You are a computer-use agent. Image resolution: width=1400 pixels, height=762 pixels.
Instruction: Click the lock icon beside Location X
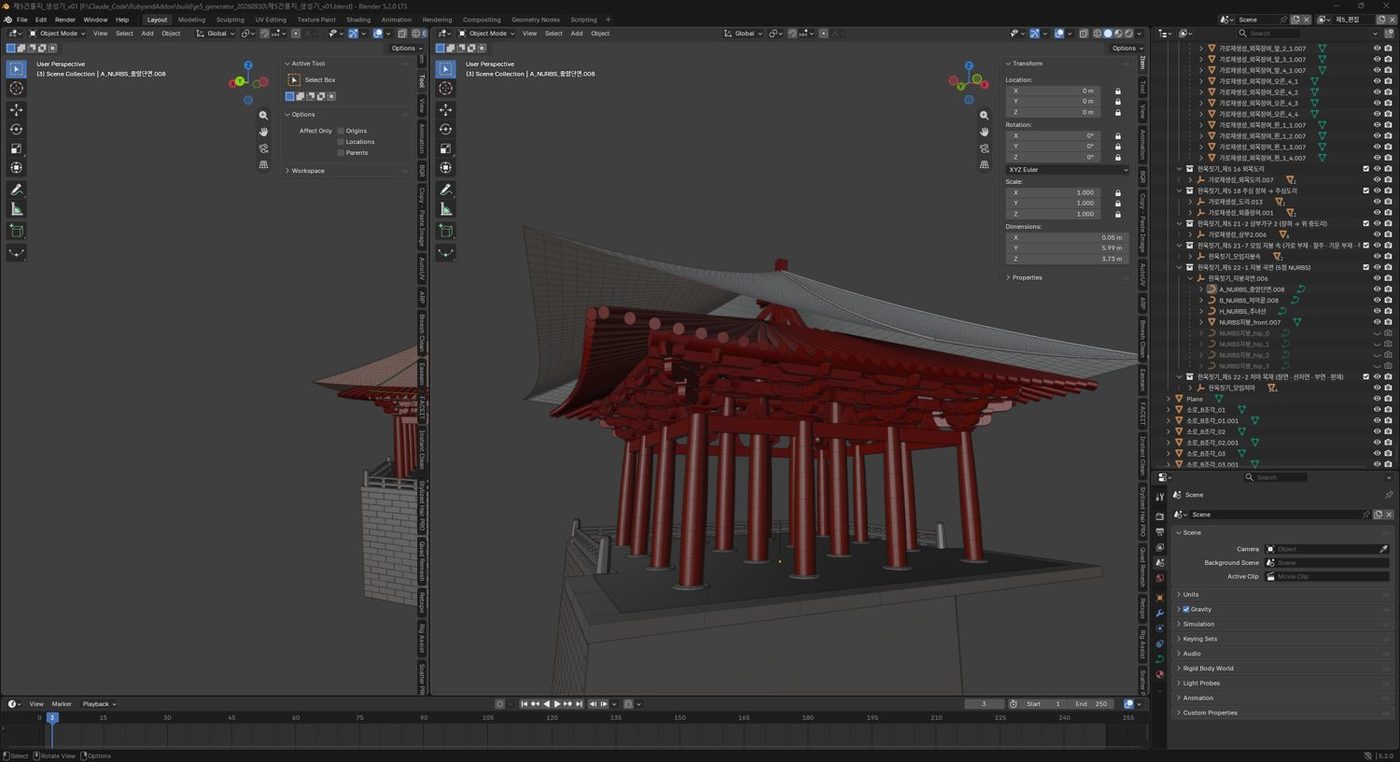click(x=1117, y=91)
